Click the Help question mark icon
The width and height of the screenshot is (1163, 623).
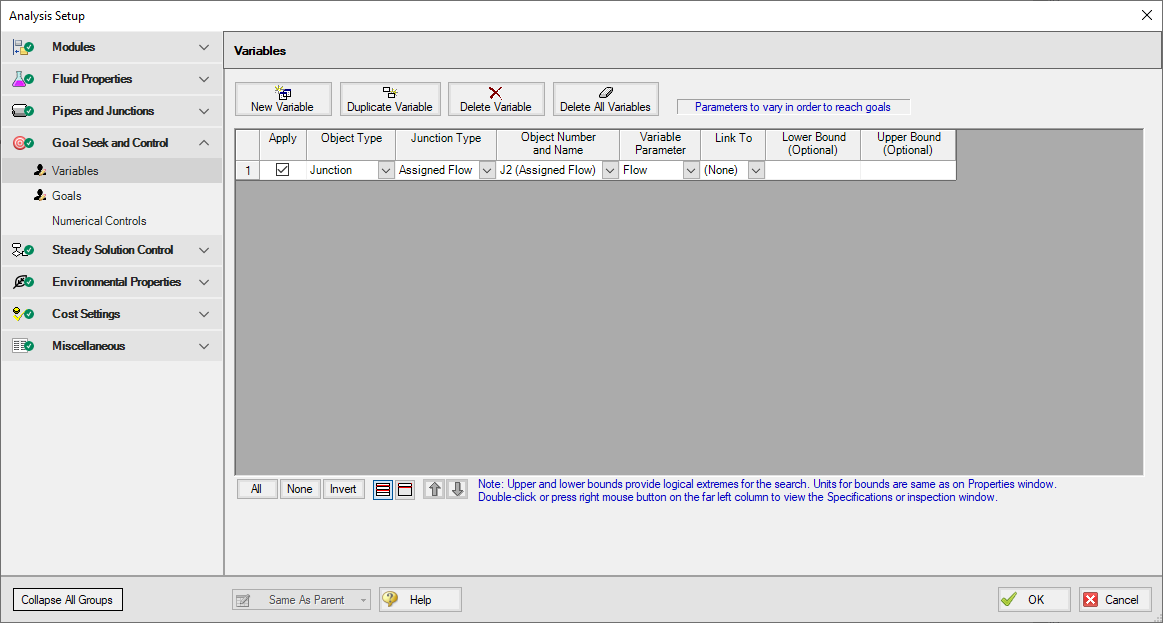pos(391,599)
